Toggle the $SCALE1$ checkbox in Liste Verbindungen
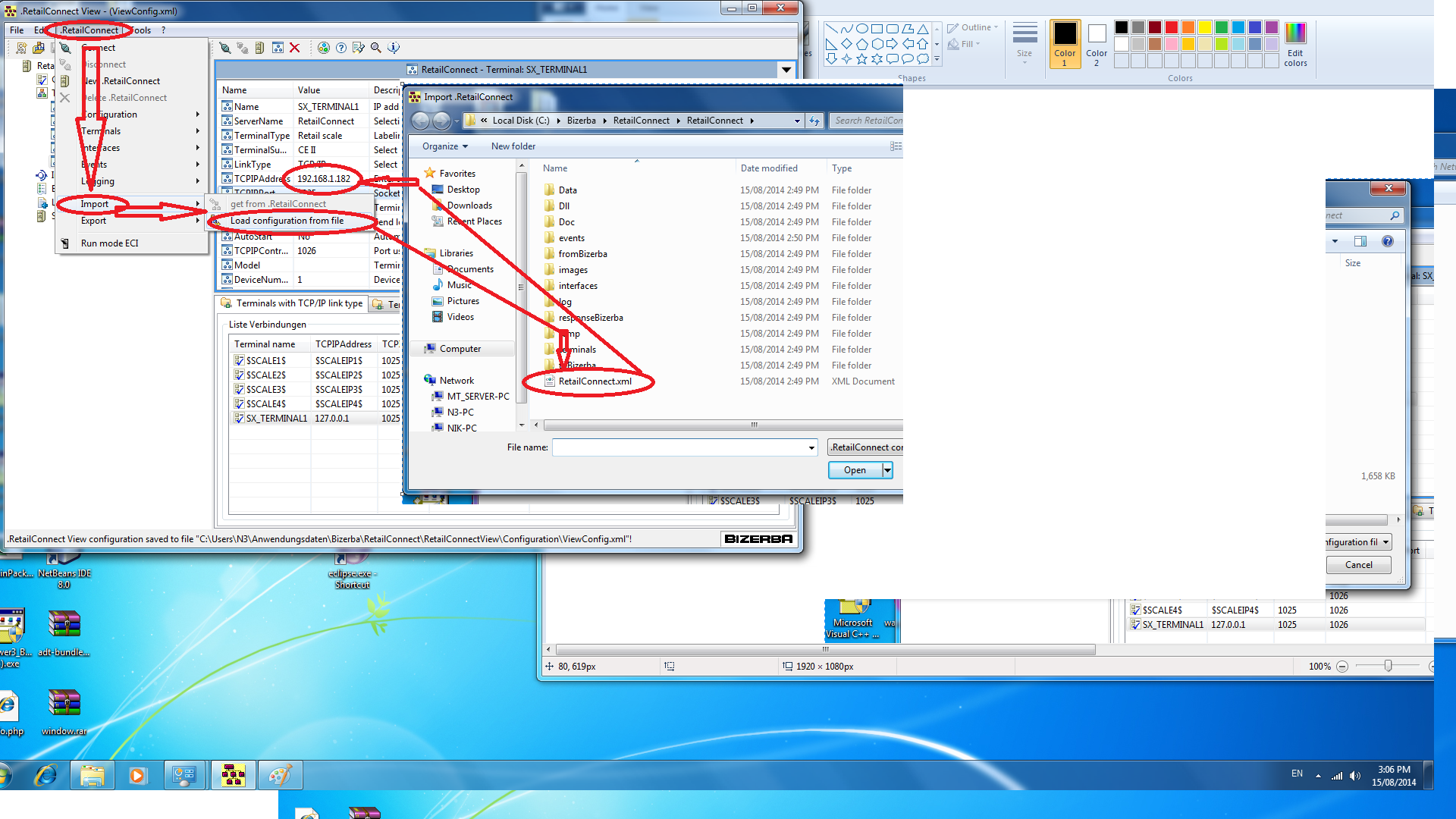 tap(239, 361)
